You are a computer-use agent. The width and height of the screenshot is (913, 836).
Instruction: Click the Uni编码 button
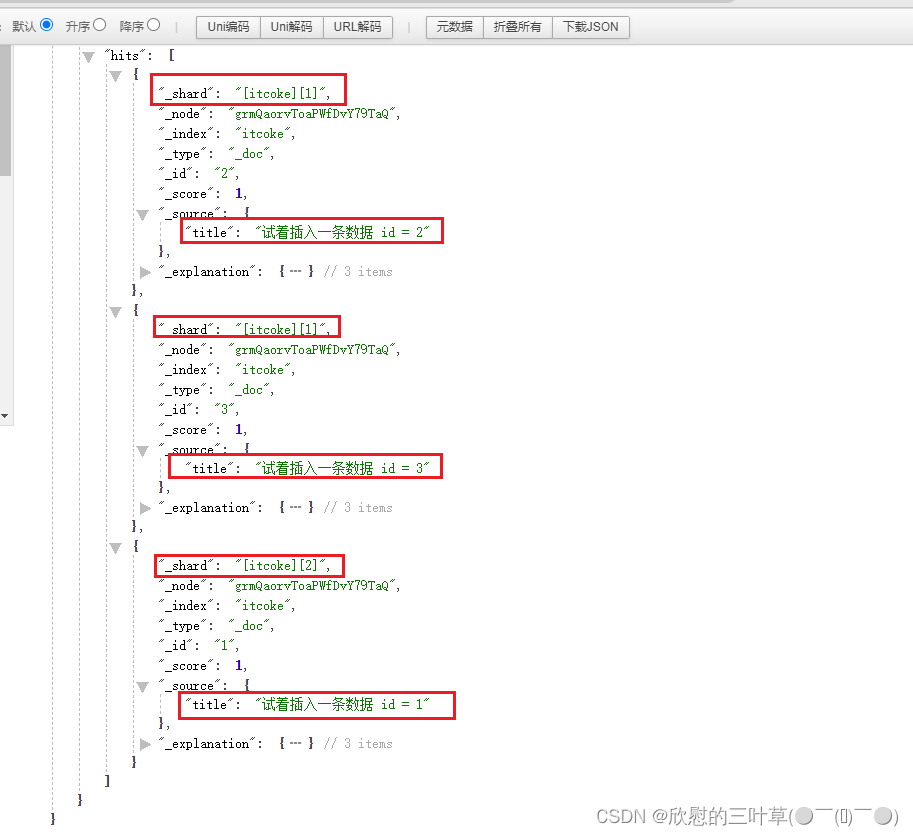pos(228,27)
